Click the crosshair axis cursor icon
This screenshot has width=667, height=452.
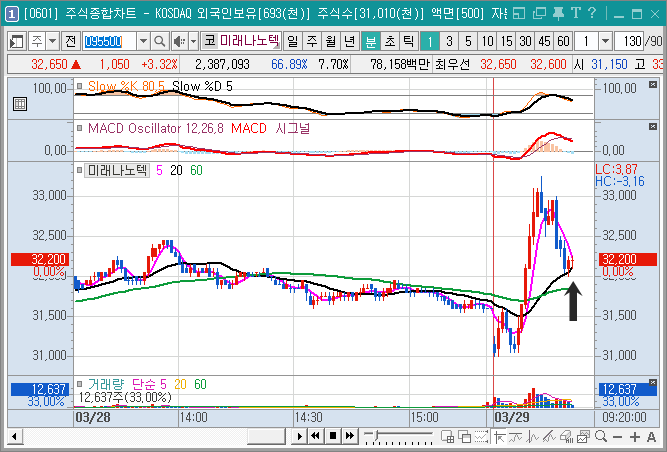(500, 437)
